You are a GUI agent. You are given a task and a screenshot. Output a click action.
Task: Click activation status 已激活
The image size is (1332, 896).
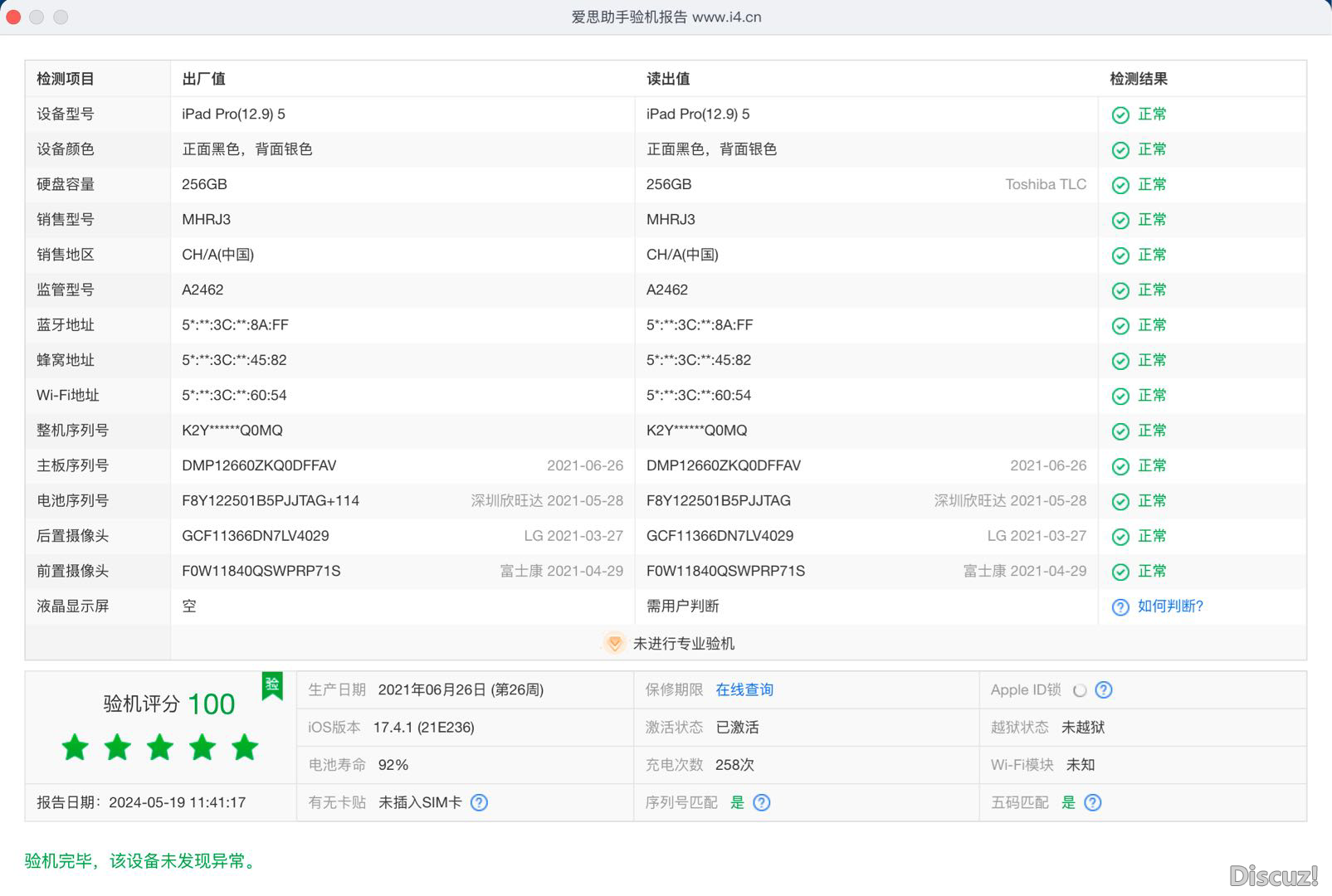click(737, 727)
